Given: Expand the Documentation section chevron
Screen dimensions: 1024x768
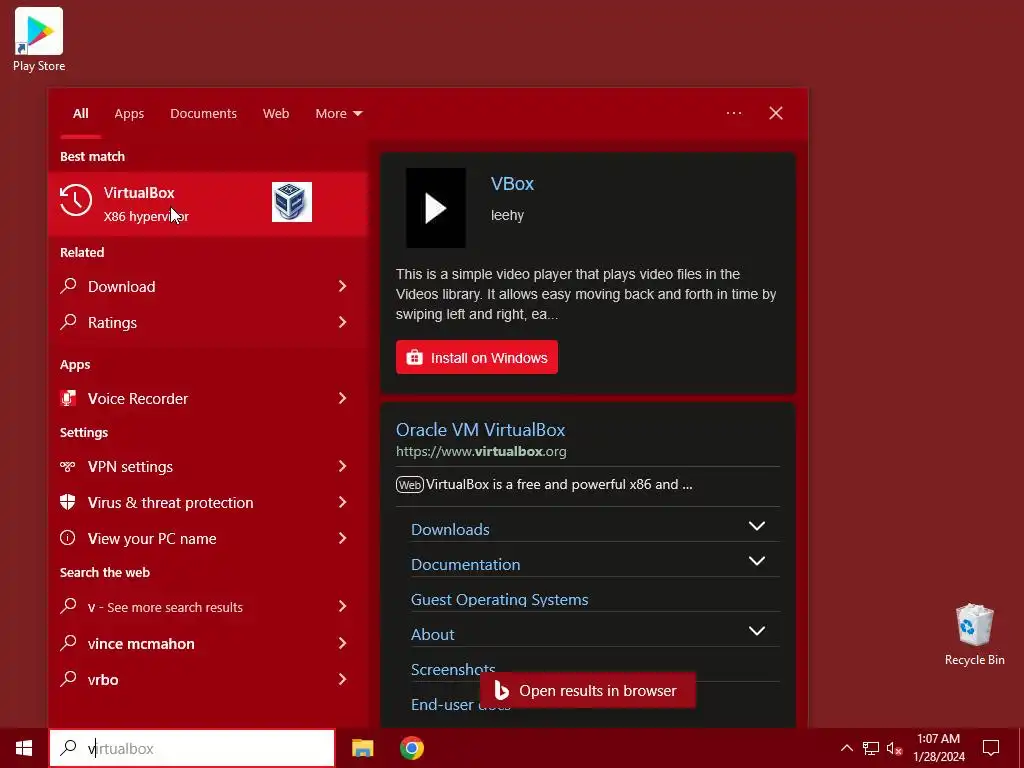Looking at the screenshot, I should point(756,562).
